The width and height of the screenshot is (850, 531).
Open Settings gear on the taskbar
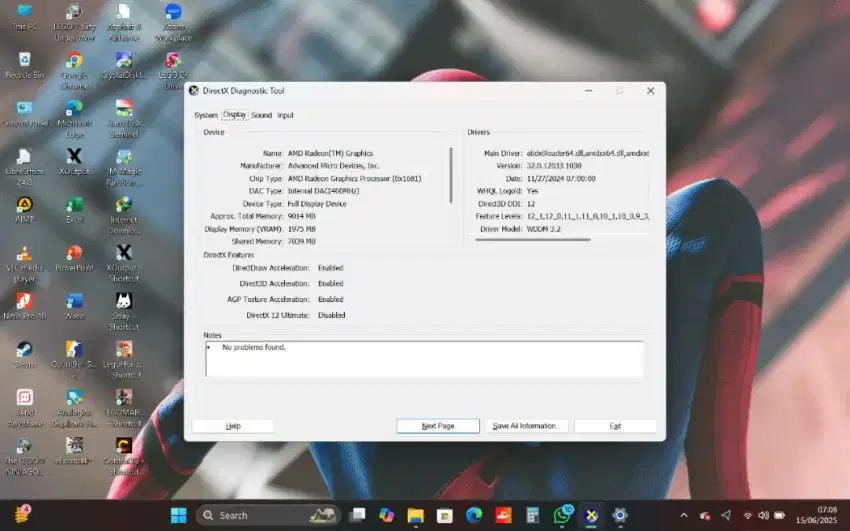click(620, 515)
